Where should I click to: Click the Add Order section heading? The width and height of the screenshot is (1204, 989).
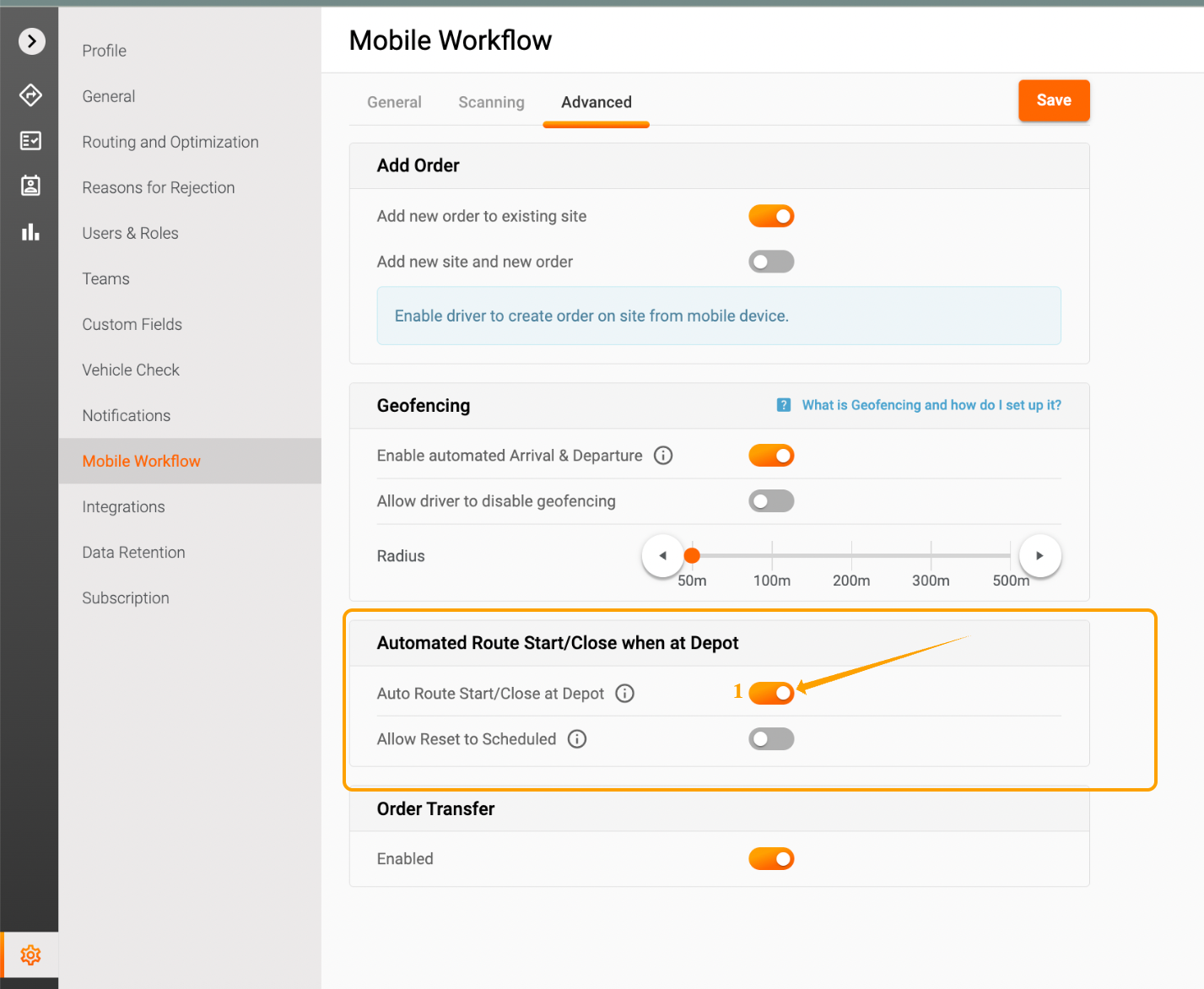pos(418,165)
